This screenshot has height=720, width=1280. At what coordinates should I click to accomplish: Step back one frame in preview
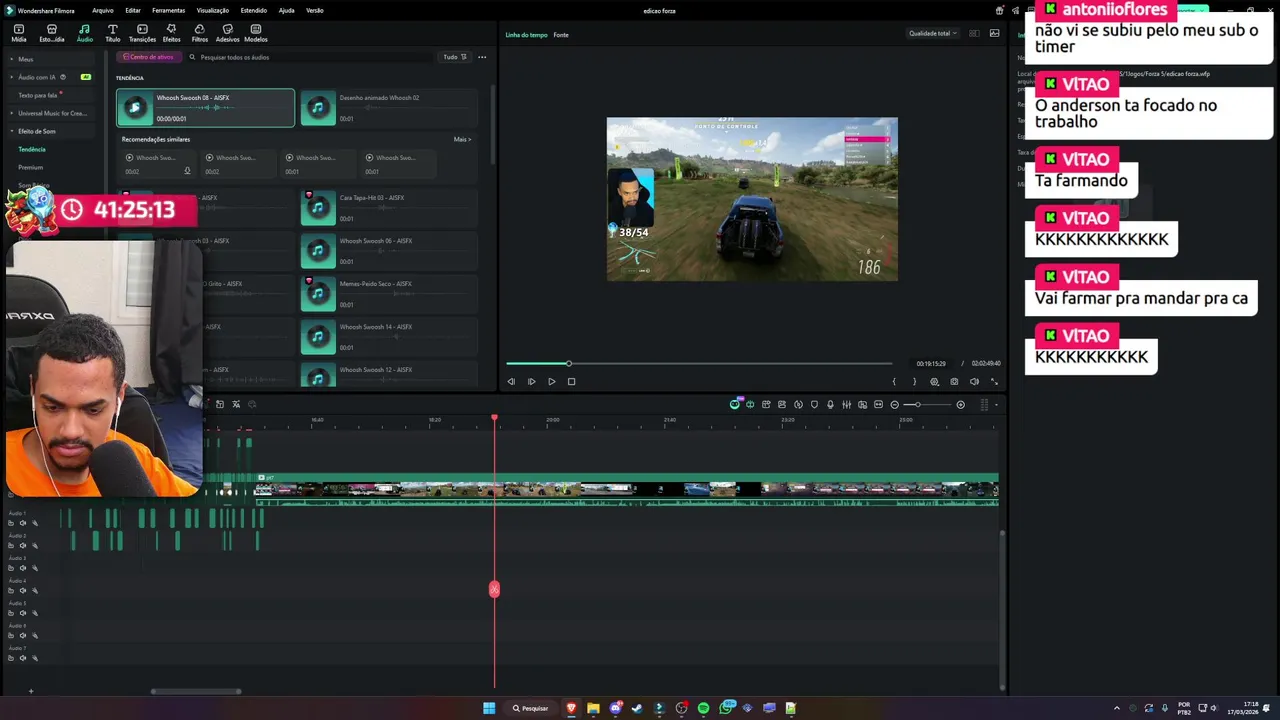point(511,381)
